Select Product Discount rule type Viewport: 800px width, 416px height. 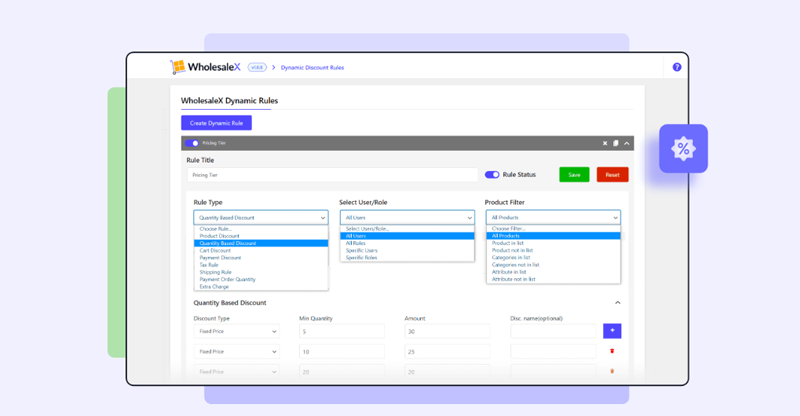[261, 236]
